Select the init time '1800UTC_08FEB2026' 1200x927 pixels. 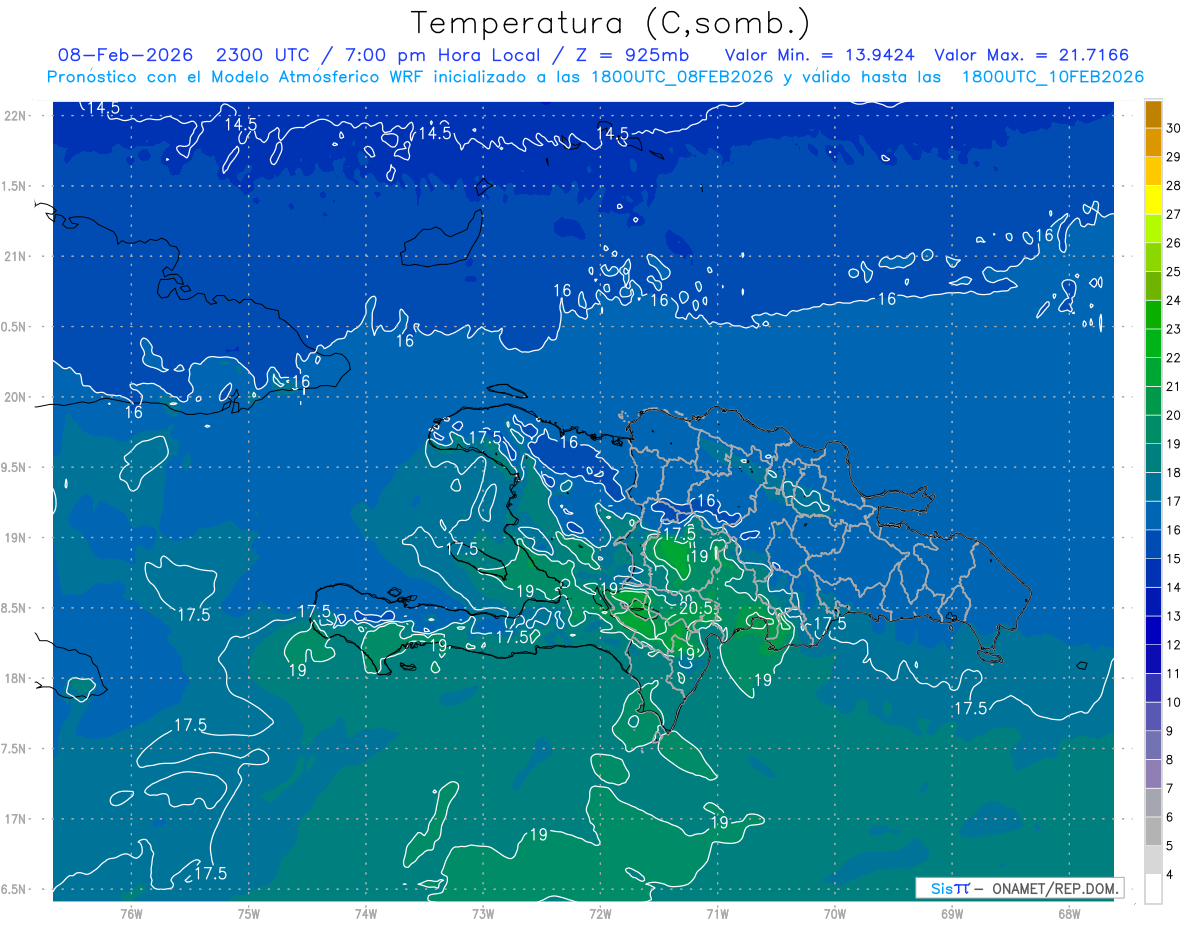pos(682,77)
